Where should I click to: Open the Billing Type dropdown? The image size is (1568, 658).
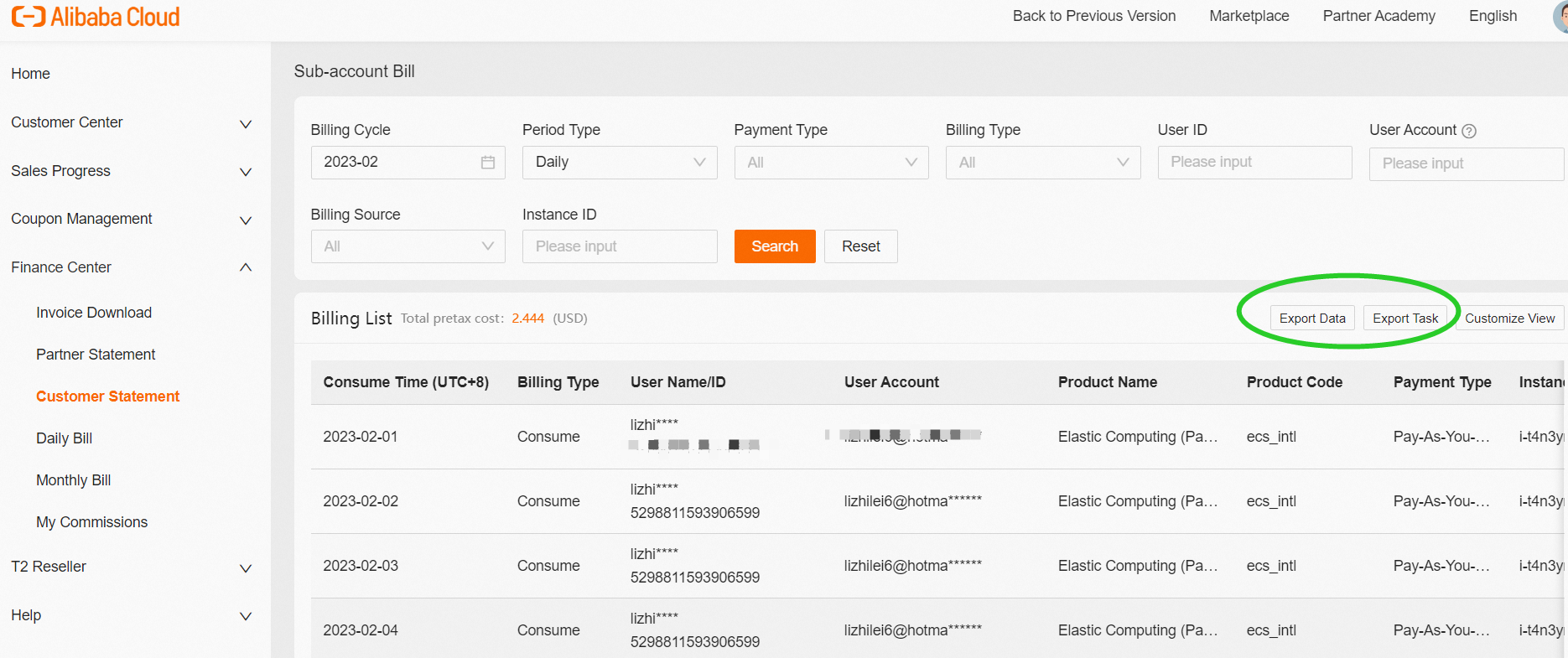[x=1043, y=162]
